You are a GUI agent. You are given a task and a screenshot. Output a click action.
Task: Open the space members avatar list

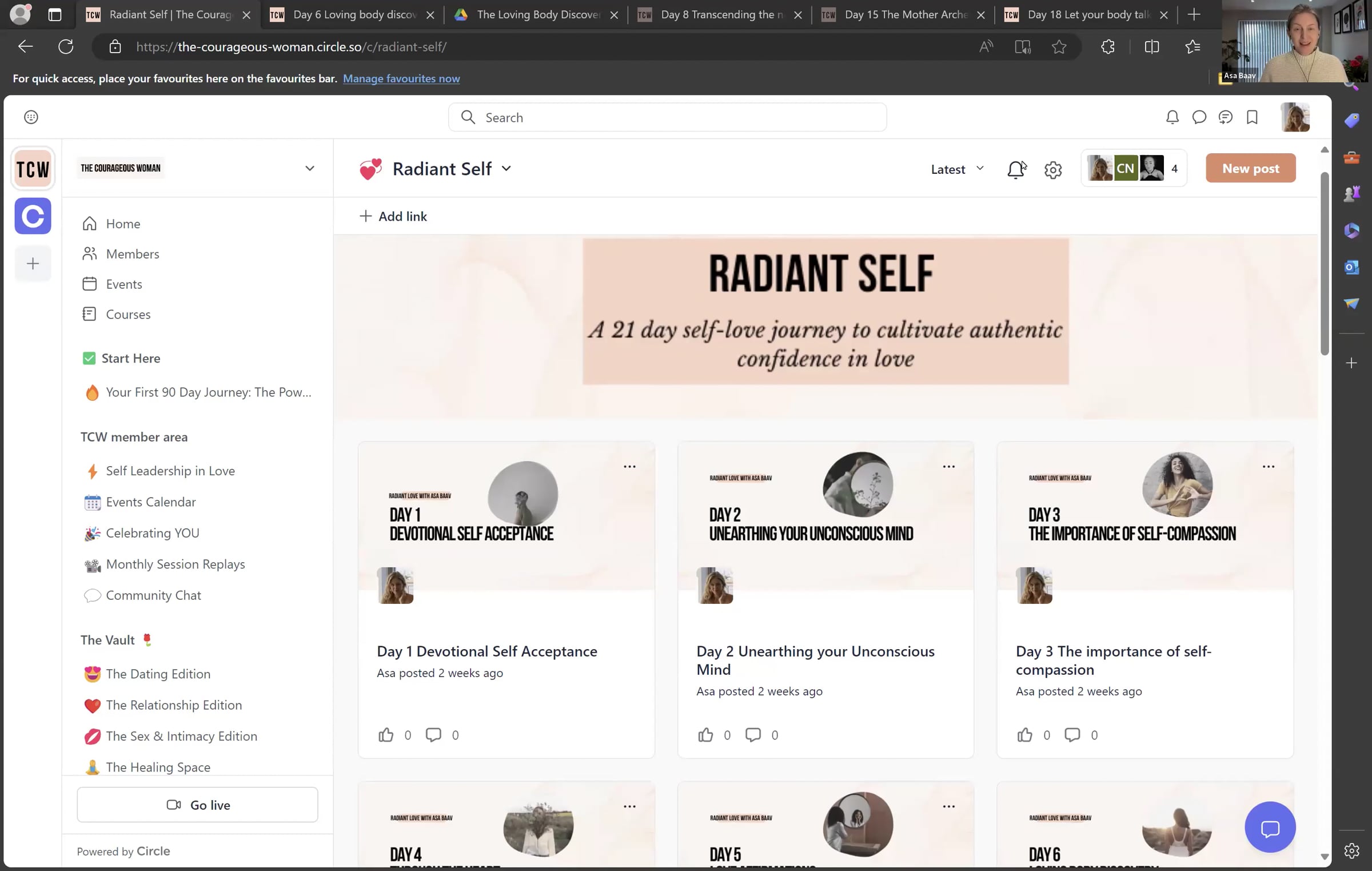pyautogui.click(x=1134, y=168)
